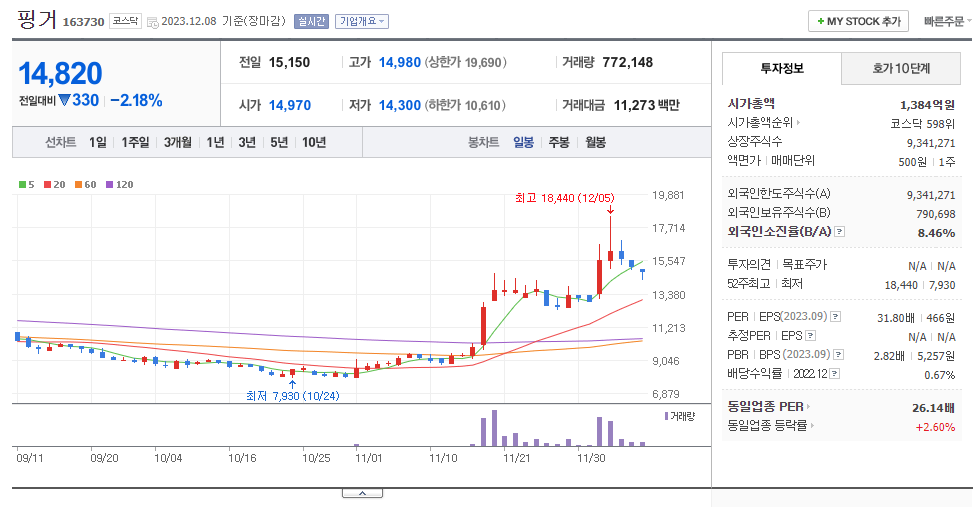Switch to the 투자정보 tab
The image size is (977, 507).
(x=781, y=69)
